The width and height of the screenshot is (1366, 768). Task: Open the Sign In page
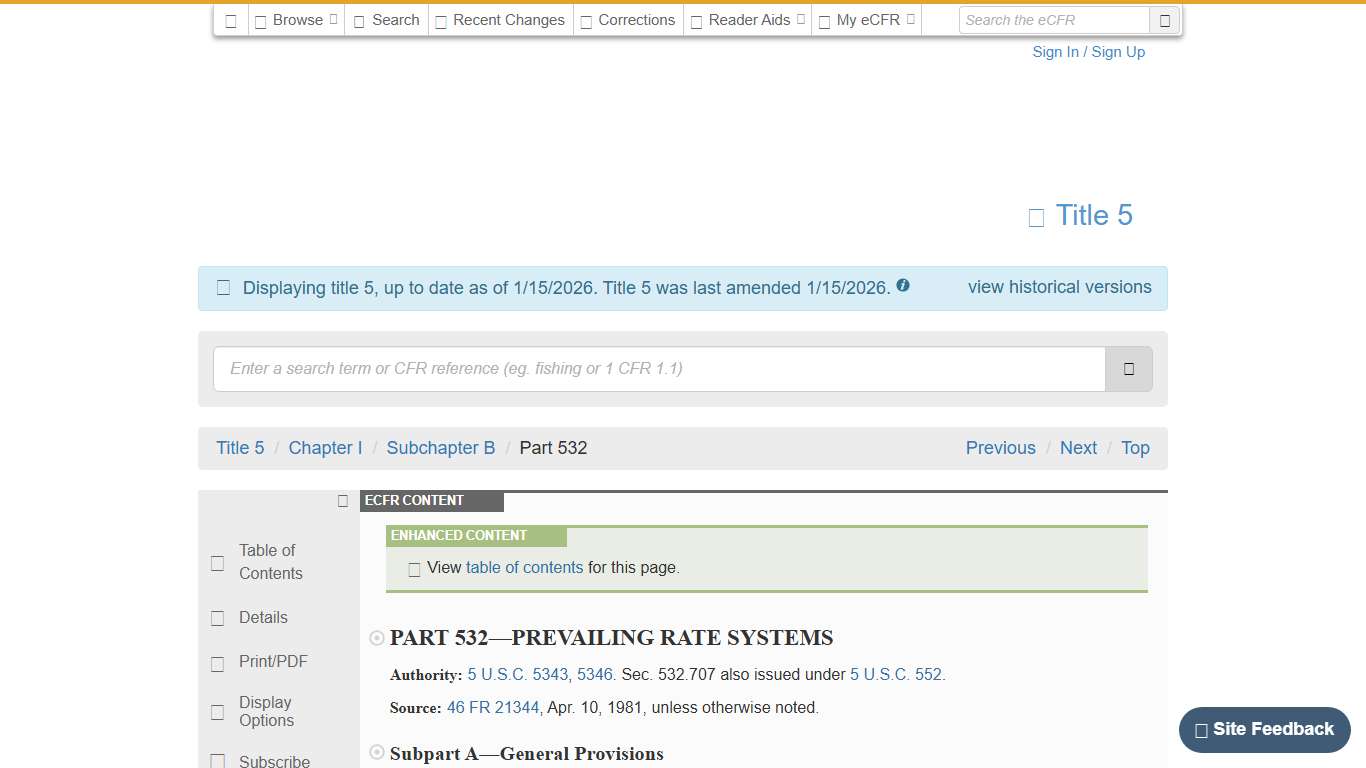[x=1055, y=51]
